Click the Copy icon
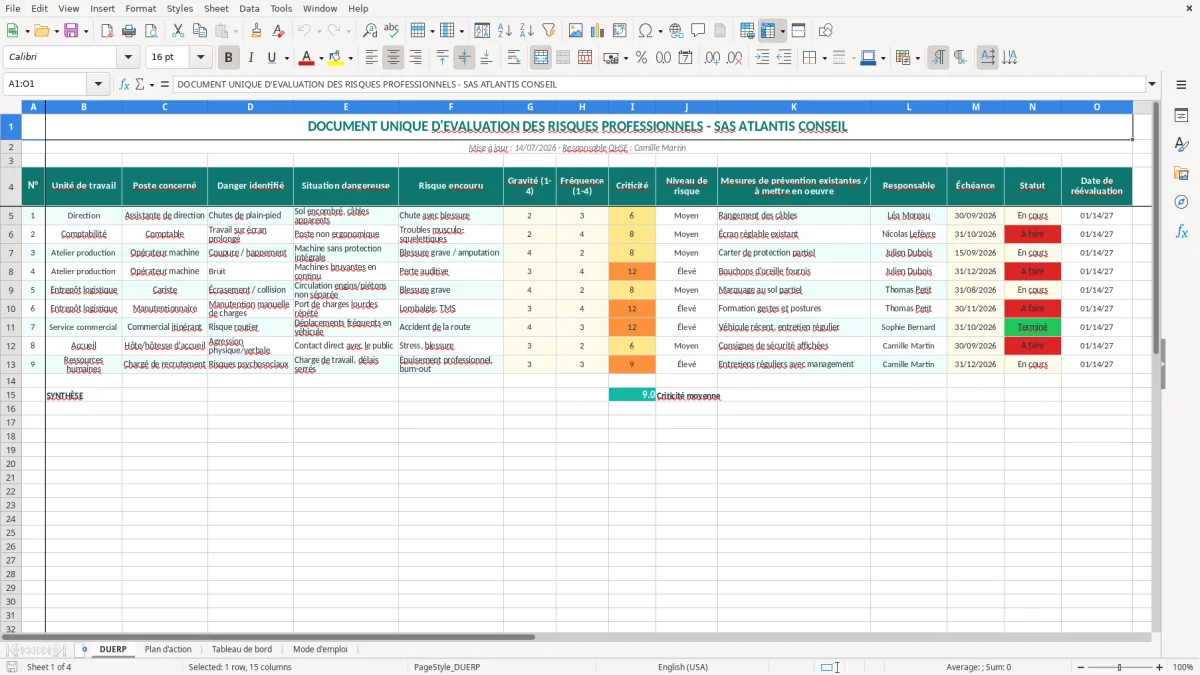 [x=199, y=31]
